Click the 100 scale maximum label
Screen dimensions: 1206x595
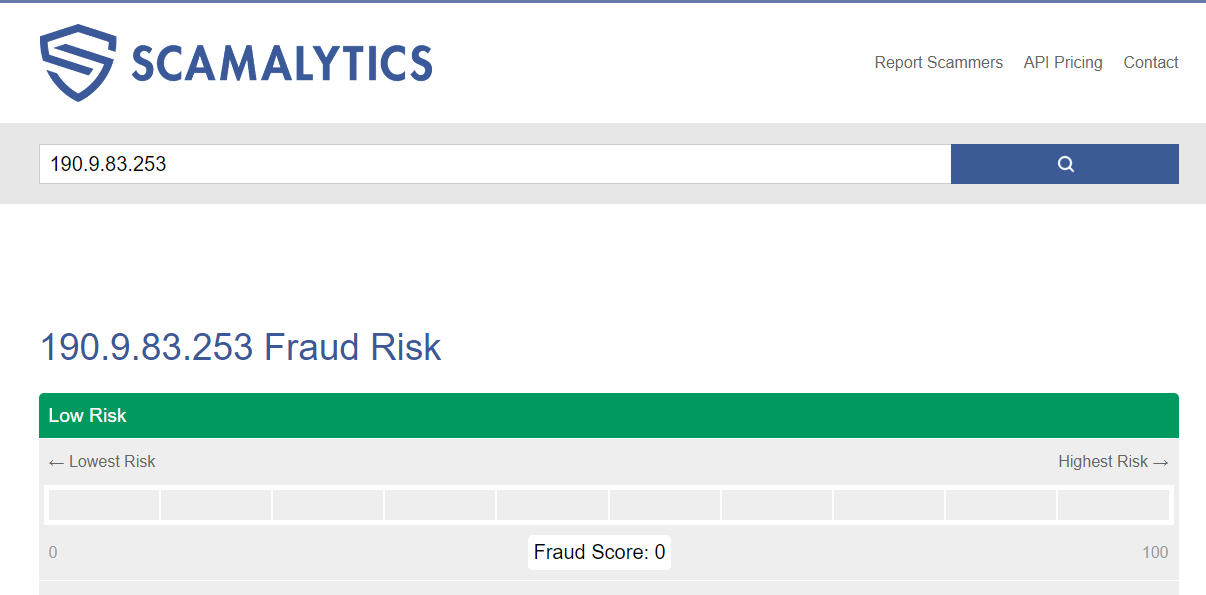point(1155,552)
